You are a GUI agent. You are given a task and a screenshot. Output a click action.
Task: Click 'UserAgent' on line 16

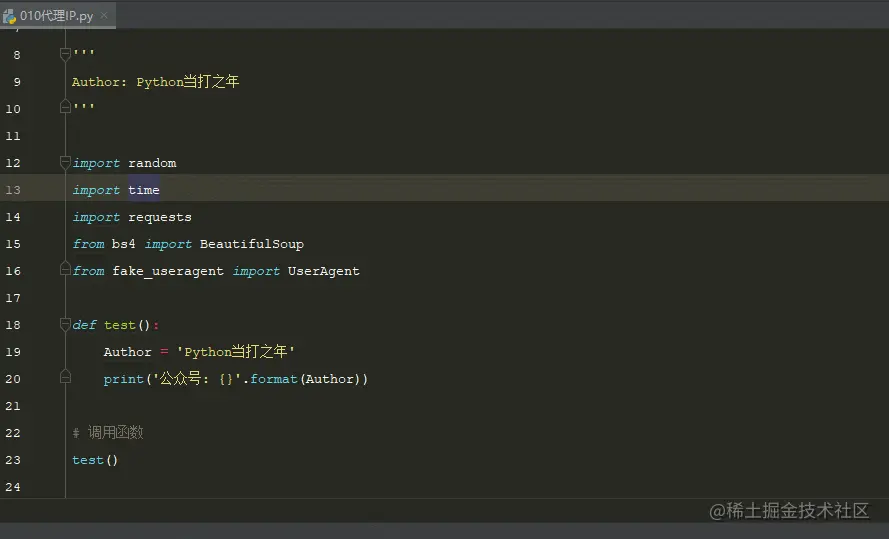click(323, 271)
